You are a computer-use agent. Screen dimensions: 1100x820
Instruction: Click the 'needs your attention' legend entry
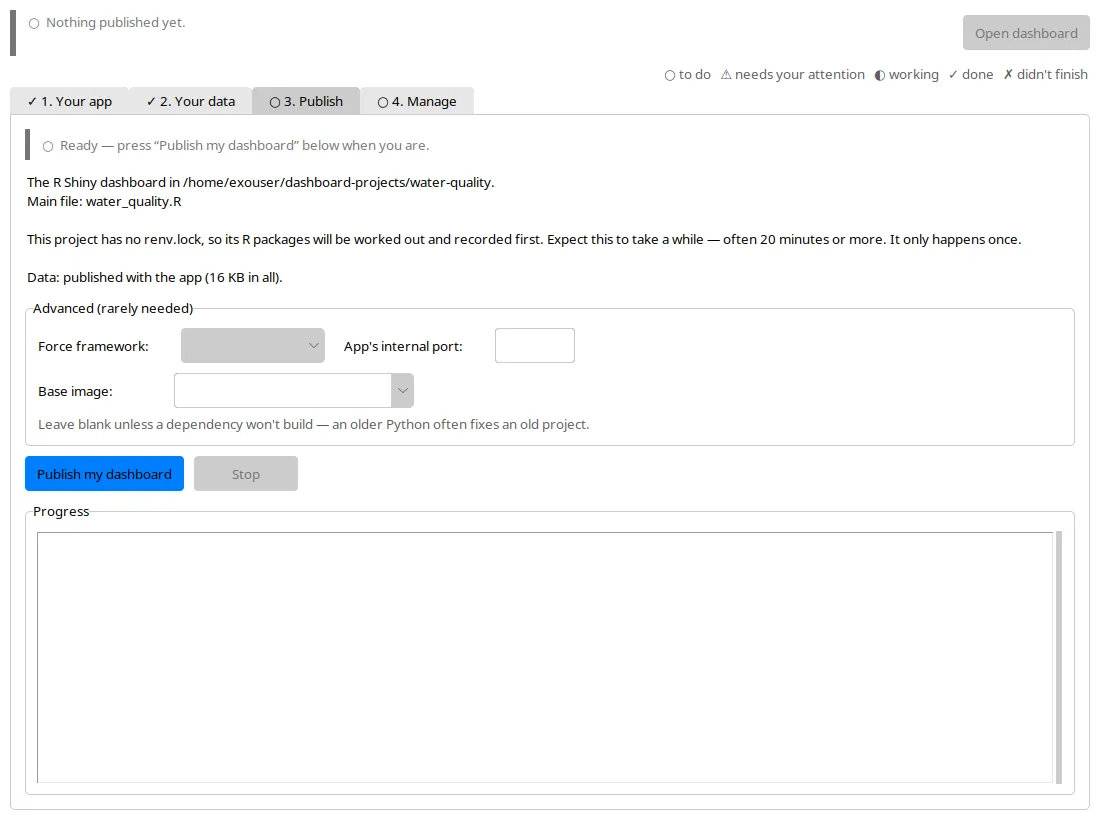pyautogui.click(x=793, y=74)
